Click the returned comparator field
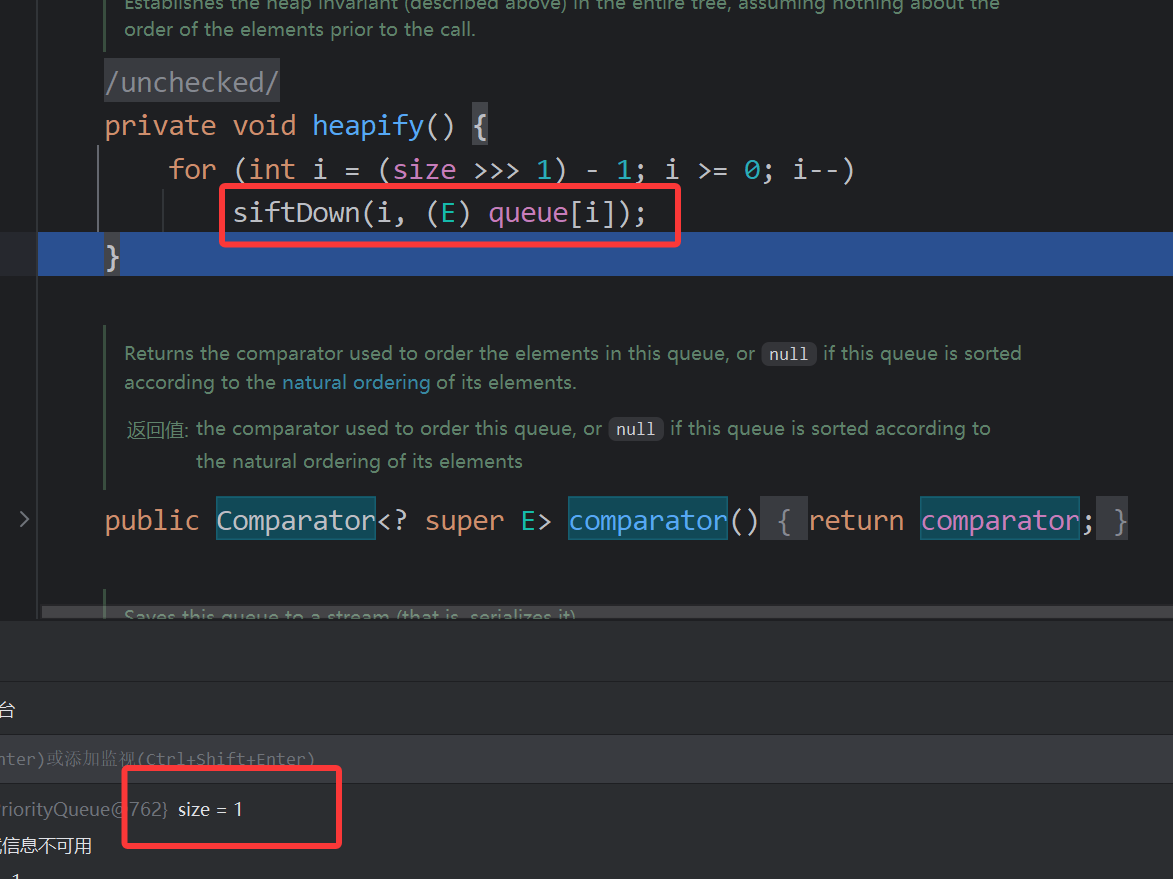This screenshot has width=1173, height=879. pos(999,520)
